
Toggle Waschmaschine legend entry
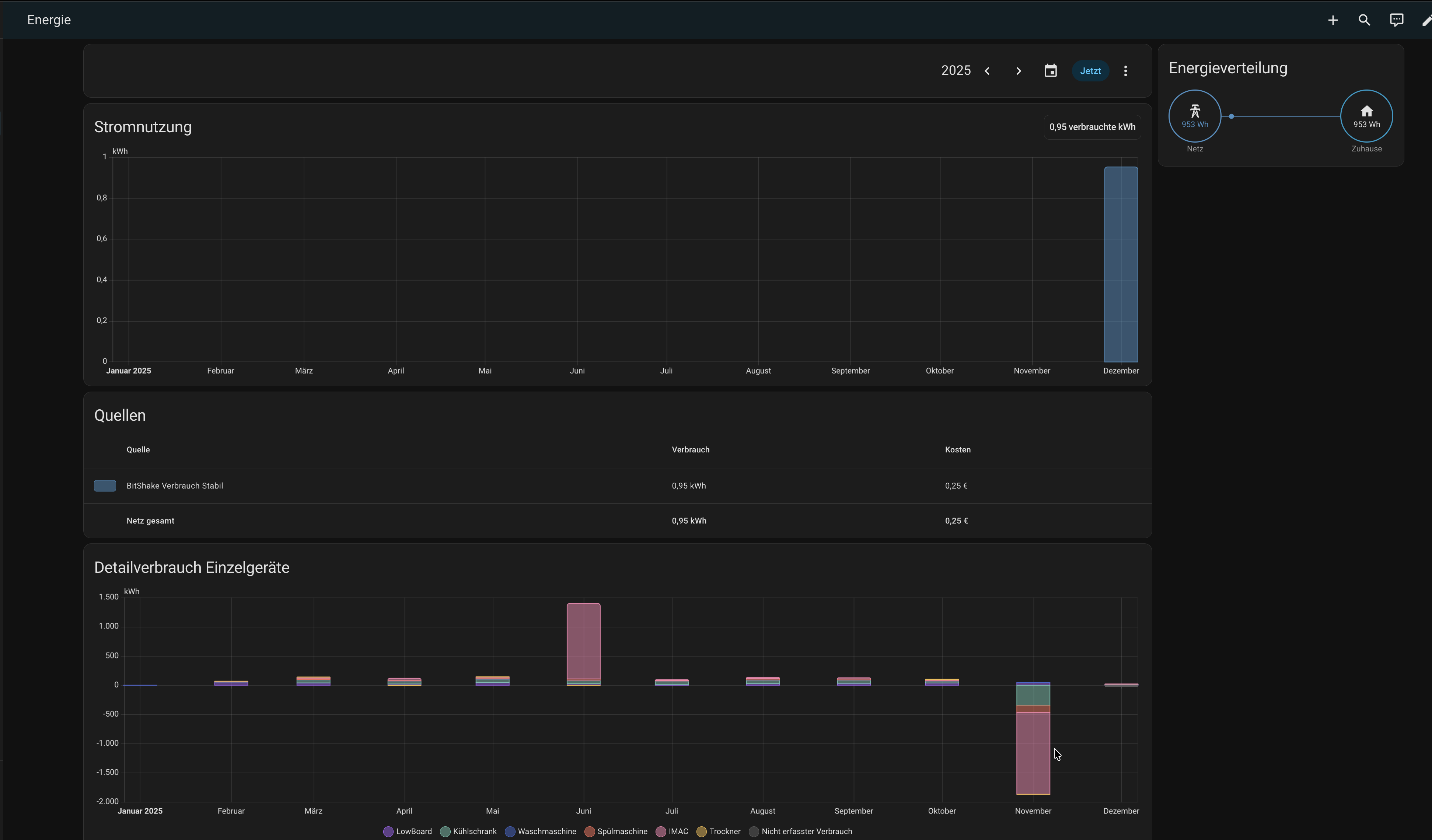point(541,832)
